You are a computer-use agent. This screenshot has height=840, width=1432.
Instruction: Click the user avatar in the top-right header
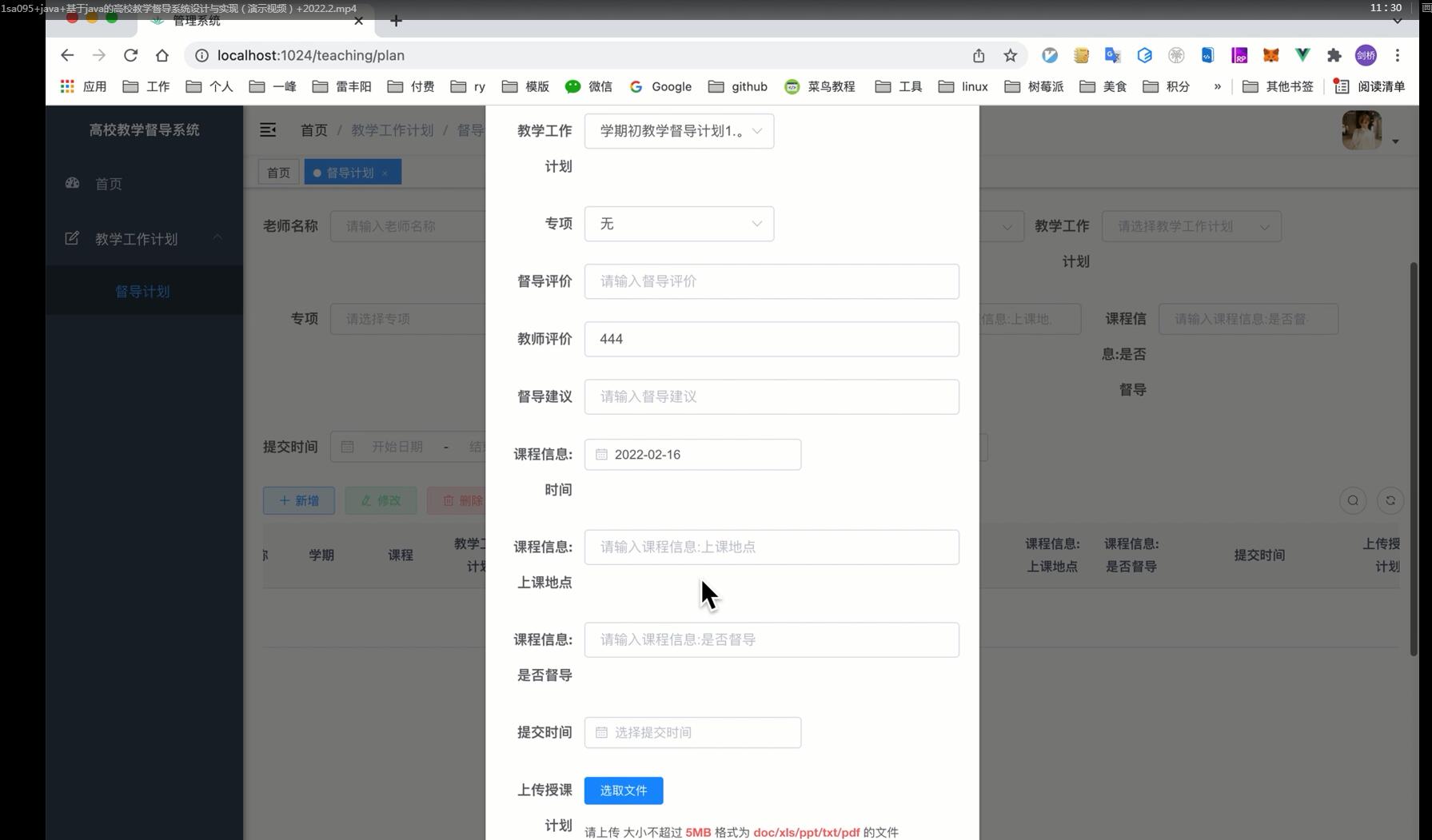[x=1362, y=129]
